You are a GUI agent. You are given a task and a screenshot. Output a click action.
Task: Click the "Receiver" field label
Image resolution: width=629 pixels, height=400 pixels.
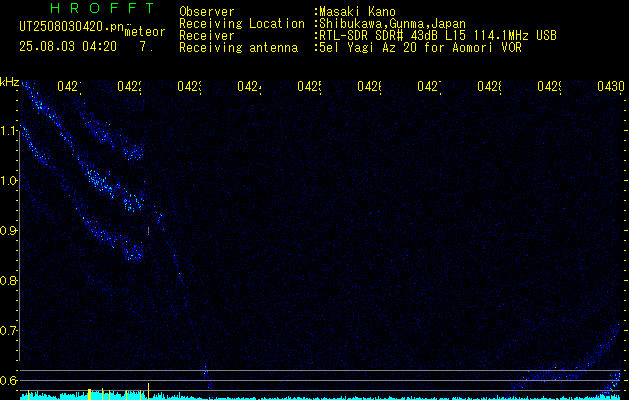tap(207, 36)
